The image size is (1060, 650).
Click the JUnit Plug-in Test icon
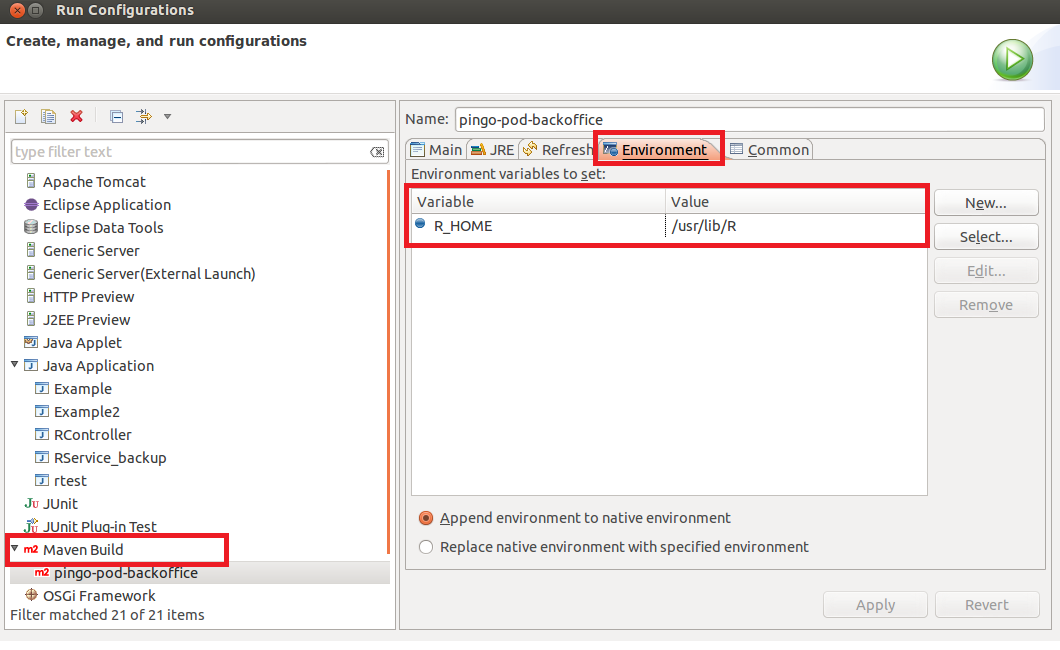31,526
